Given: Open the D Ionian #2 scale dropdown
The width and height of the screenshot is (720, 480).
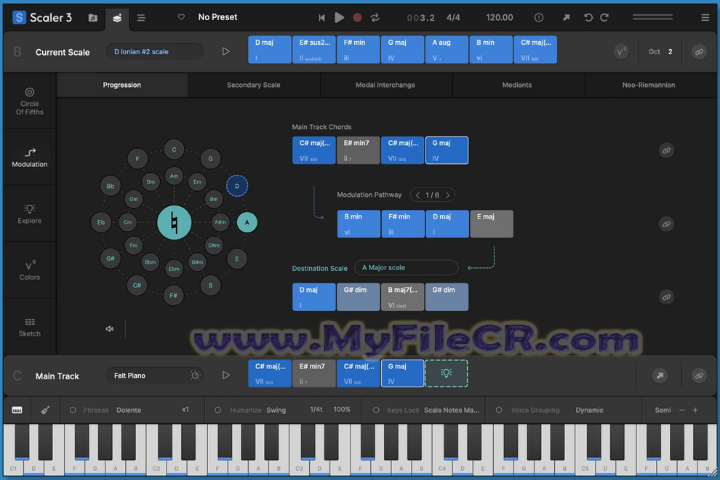Looking at the screenshot, I should (154, 51).
